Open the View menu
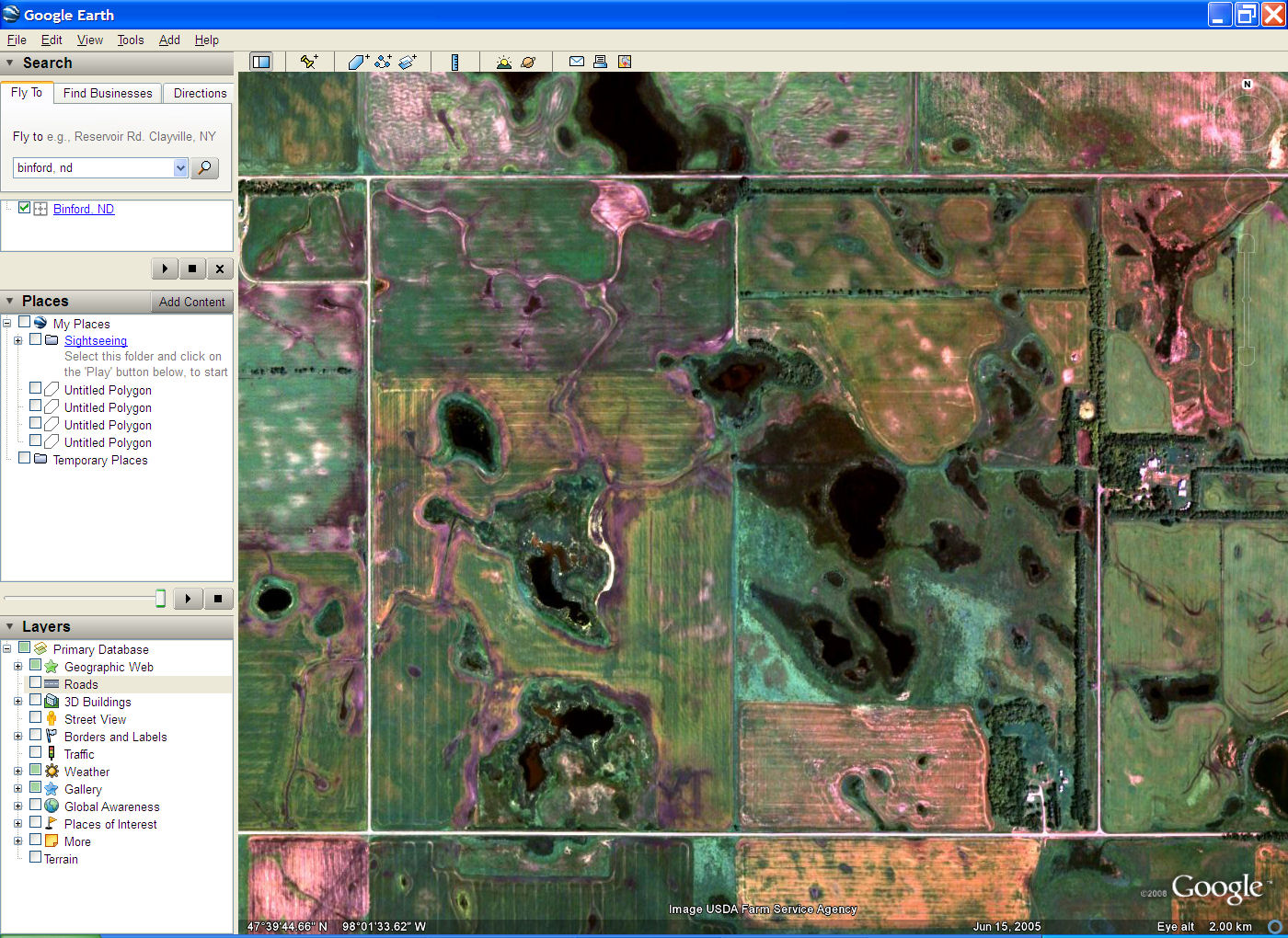Image resolution: width=1288 pixels, height=938 pixels. (90, 40)
